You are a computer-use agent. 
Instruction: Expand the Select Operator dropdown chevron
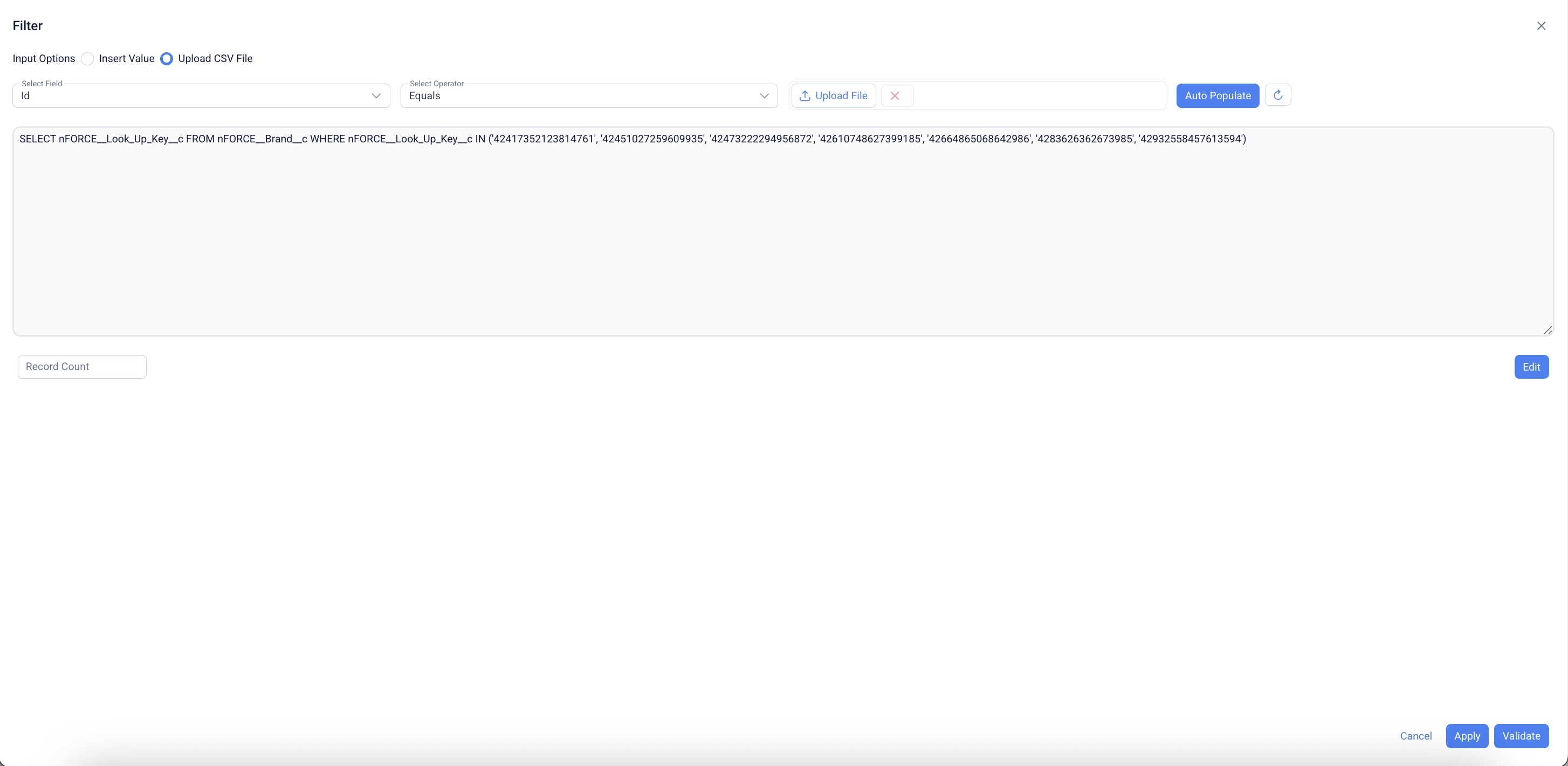764,95
